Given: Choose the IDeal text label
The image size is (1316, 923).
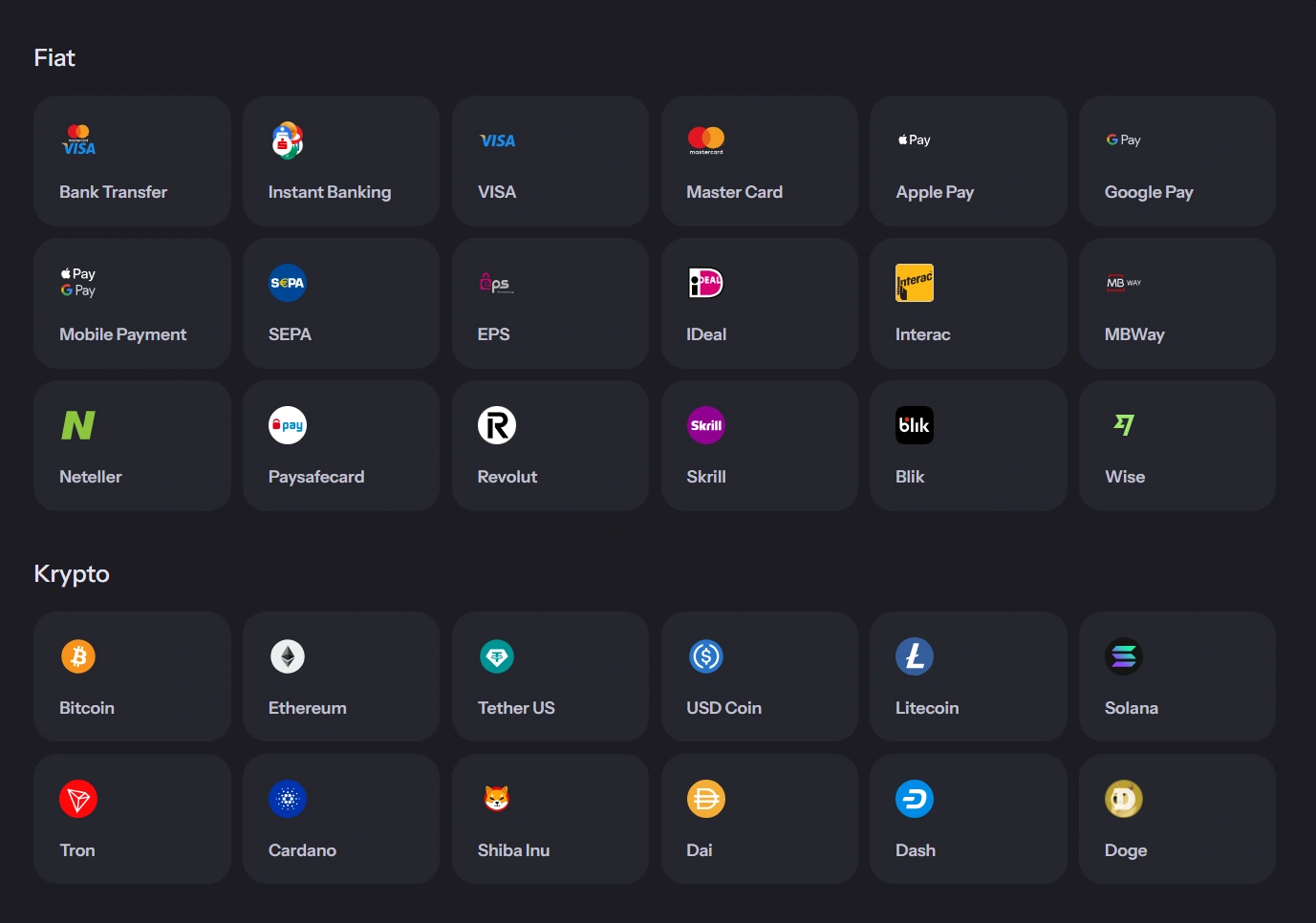Looking at the screenshot, I should (706, 334).
